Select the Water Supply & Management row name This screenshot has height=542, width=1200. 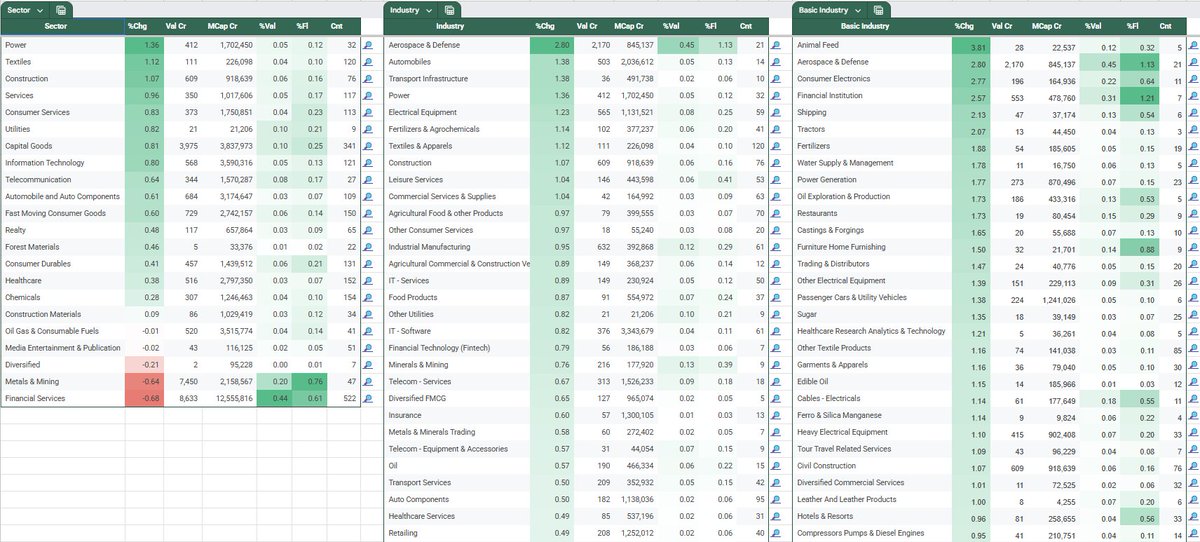tap(845, 163)
